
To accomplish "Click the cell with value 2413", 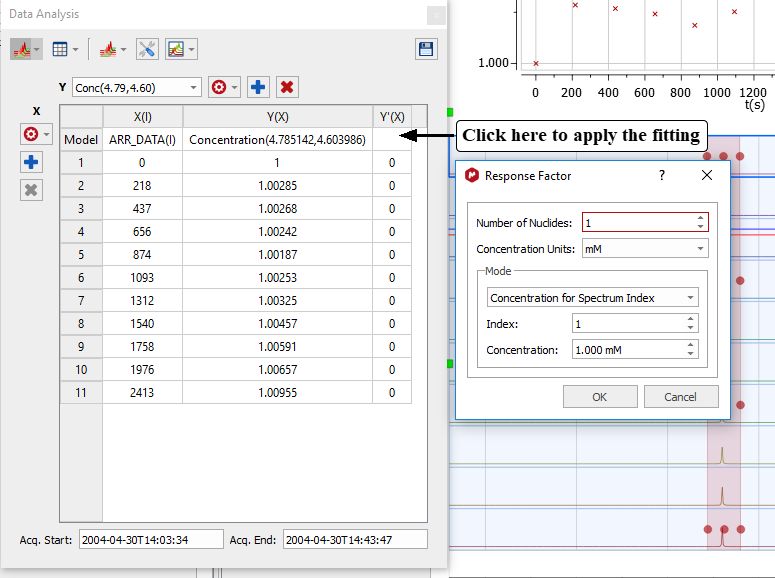I will (x=142, y=393).
